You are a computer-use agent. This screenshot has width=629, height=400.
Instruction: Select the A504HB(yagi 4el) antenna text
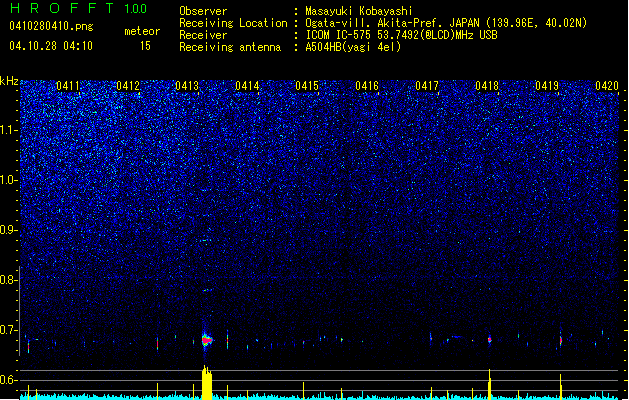(353, 47)
